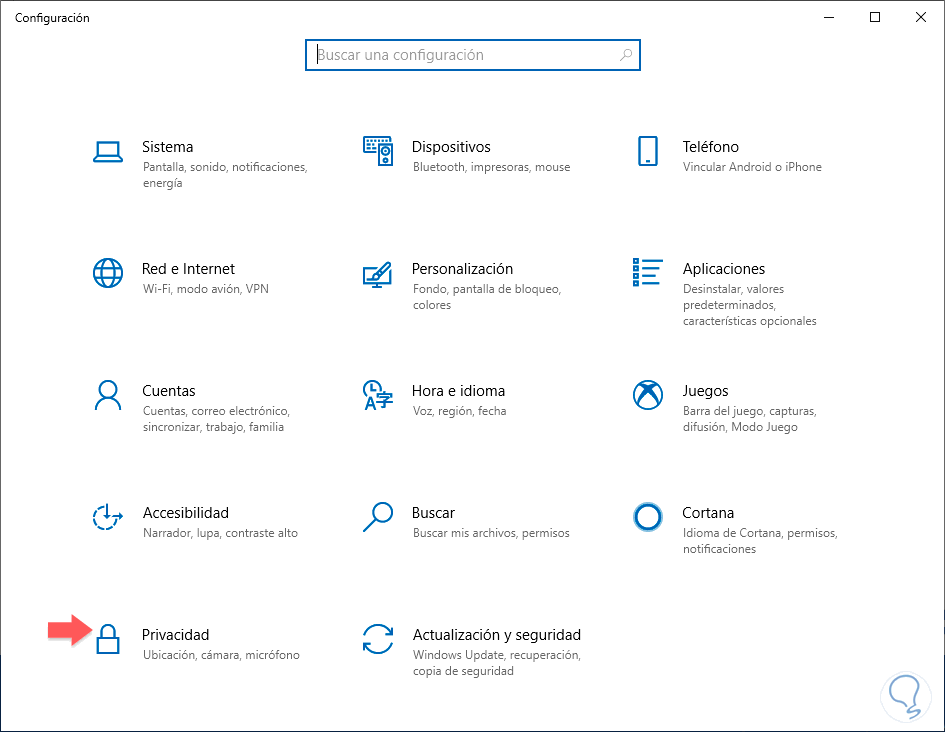This screenshot has height=732, width=945.
Task: Click the Hora e idioma clock icon
Action: pos(378,395)
